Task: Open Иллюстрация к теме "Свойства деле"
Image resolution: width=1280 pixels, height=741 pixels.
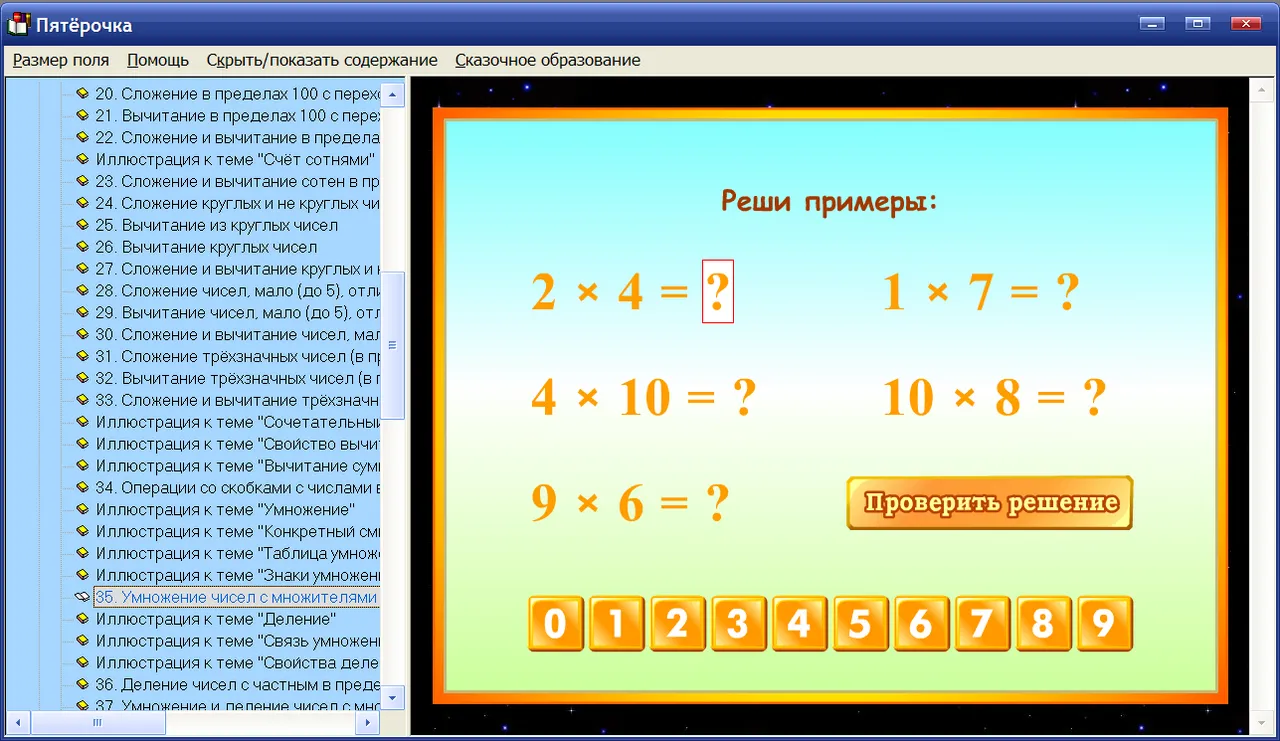Action: point(238,663)
